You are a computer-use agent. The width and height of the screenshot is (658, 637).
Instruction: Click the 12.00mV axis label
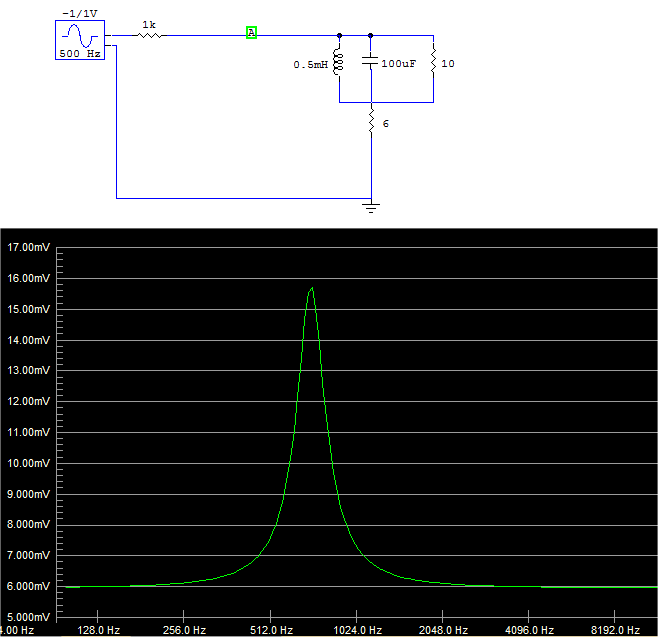pyautogui.click(x=29, y=401)
